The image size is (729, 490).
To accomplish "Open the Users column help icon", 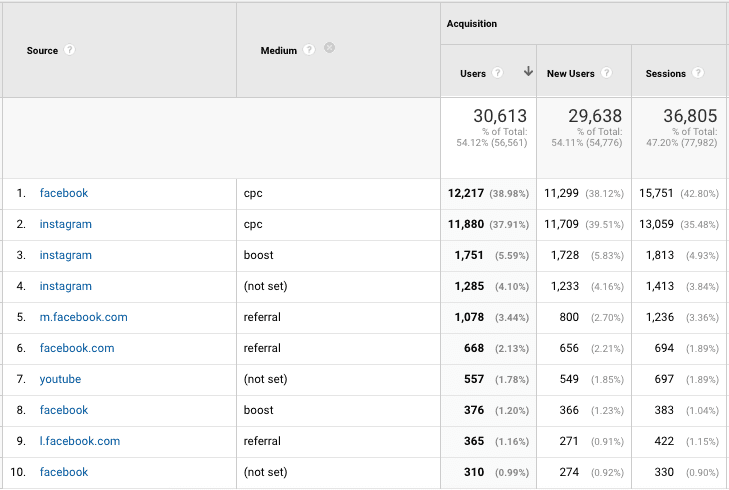I will pos(497,73).
